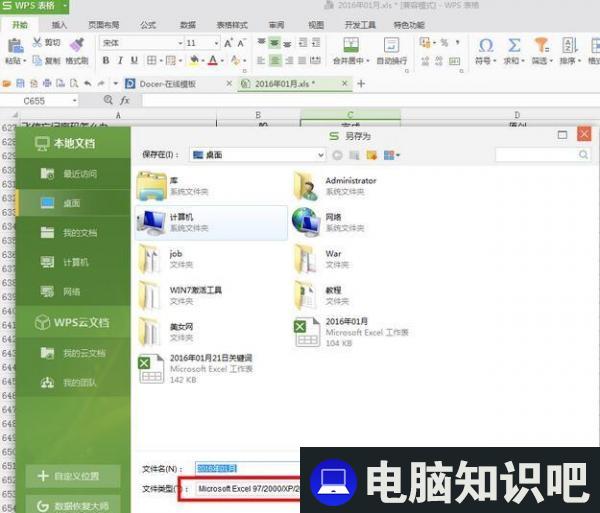
Task: Open the 文件类型 file type dropdown
Action: 248,489
